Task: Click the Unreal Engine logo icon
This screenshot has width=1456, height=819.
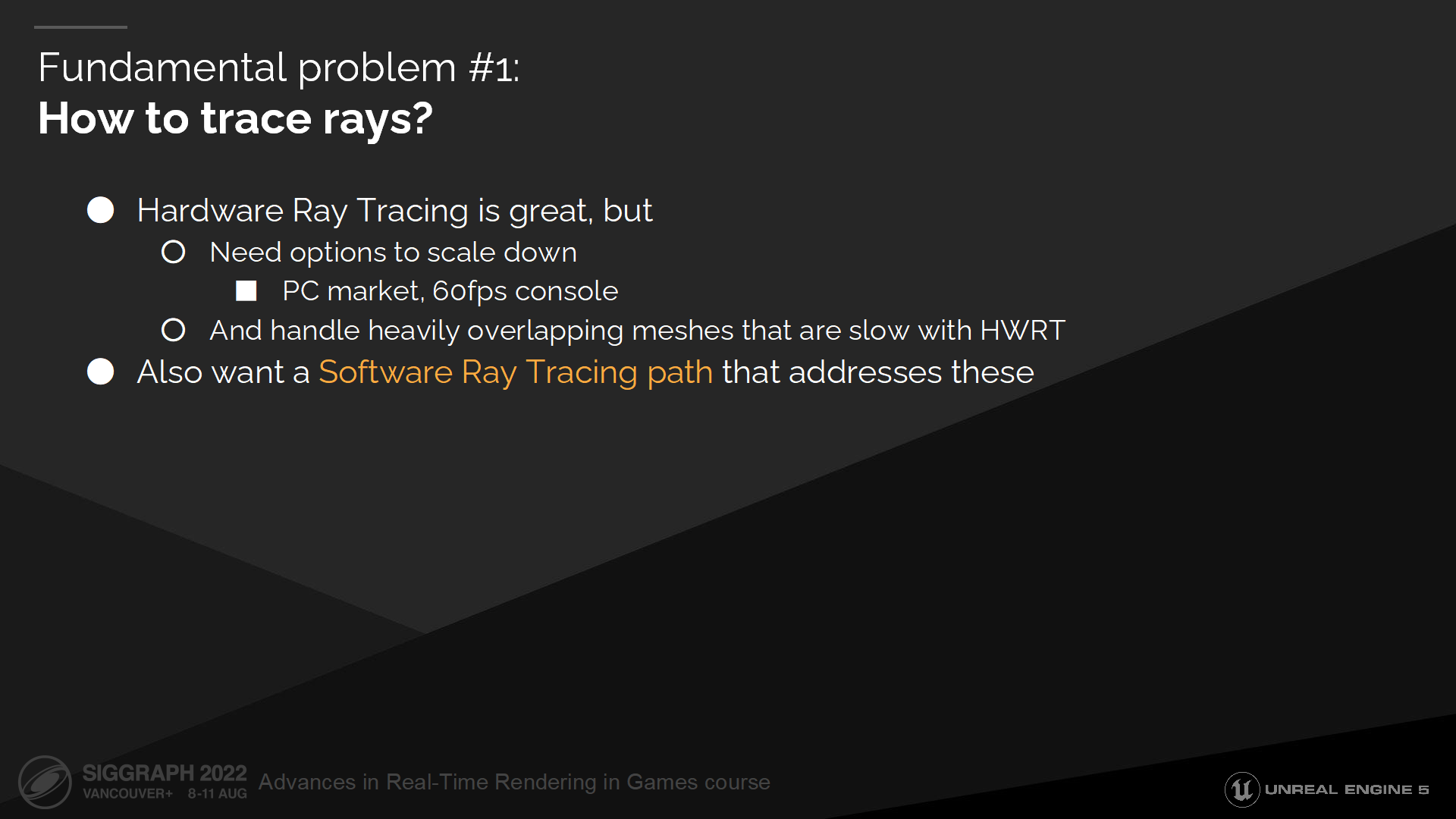Action: coord(1242,789)
